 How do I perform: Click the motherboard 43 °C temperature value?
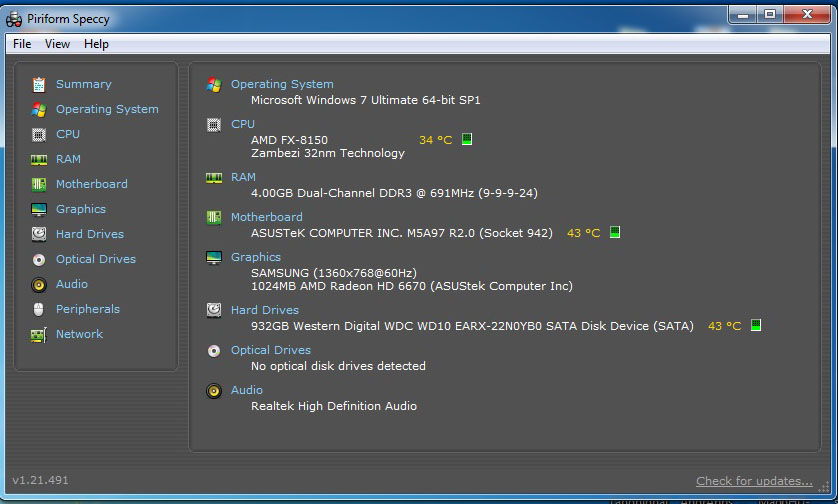pyautogui.click(x=584, y=234)
